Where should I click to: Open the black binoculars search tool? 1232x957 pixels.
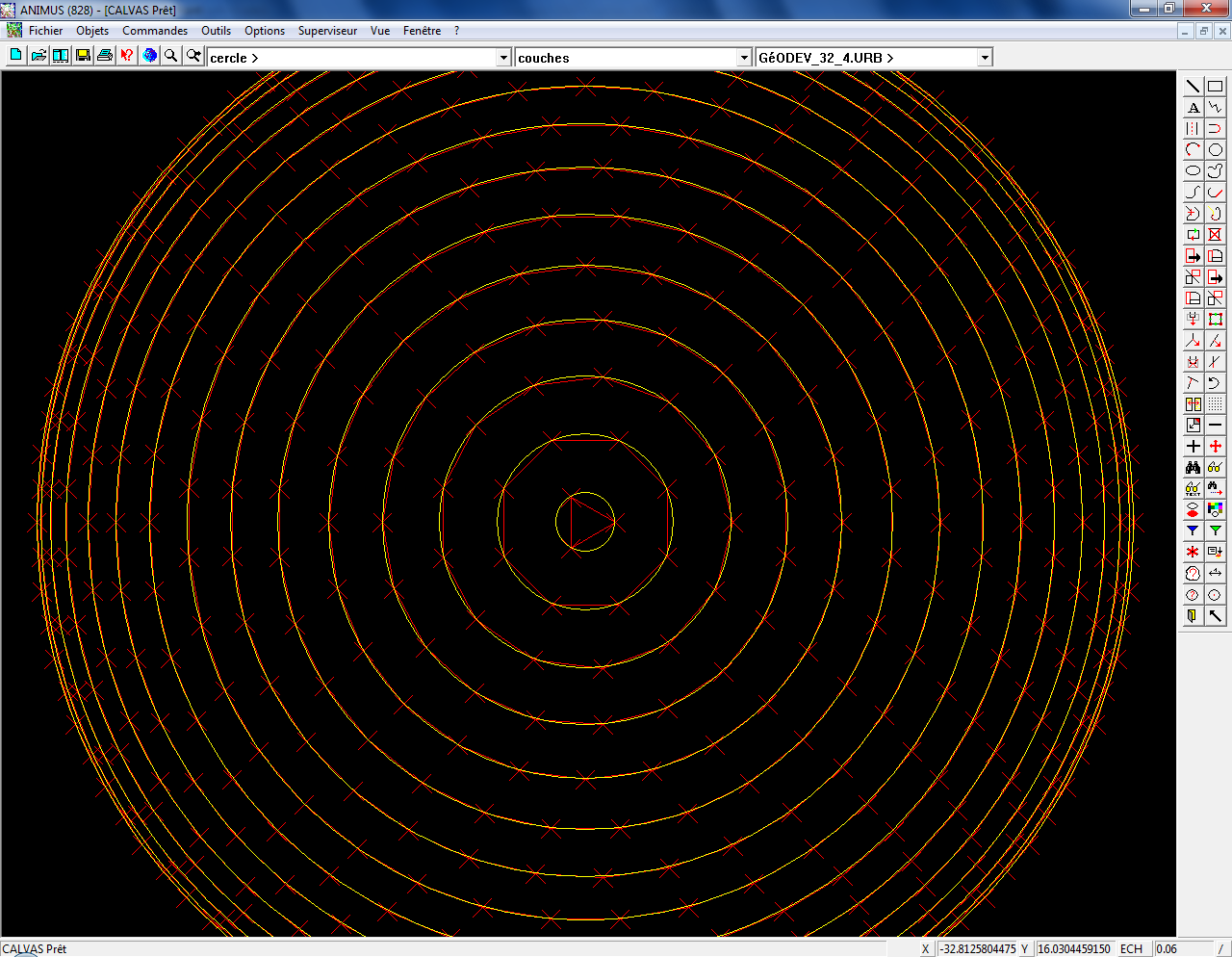(x=1193, y=468)
